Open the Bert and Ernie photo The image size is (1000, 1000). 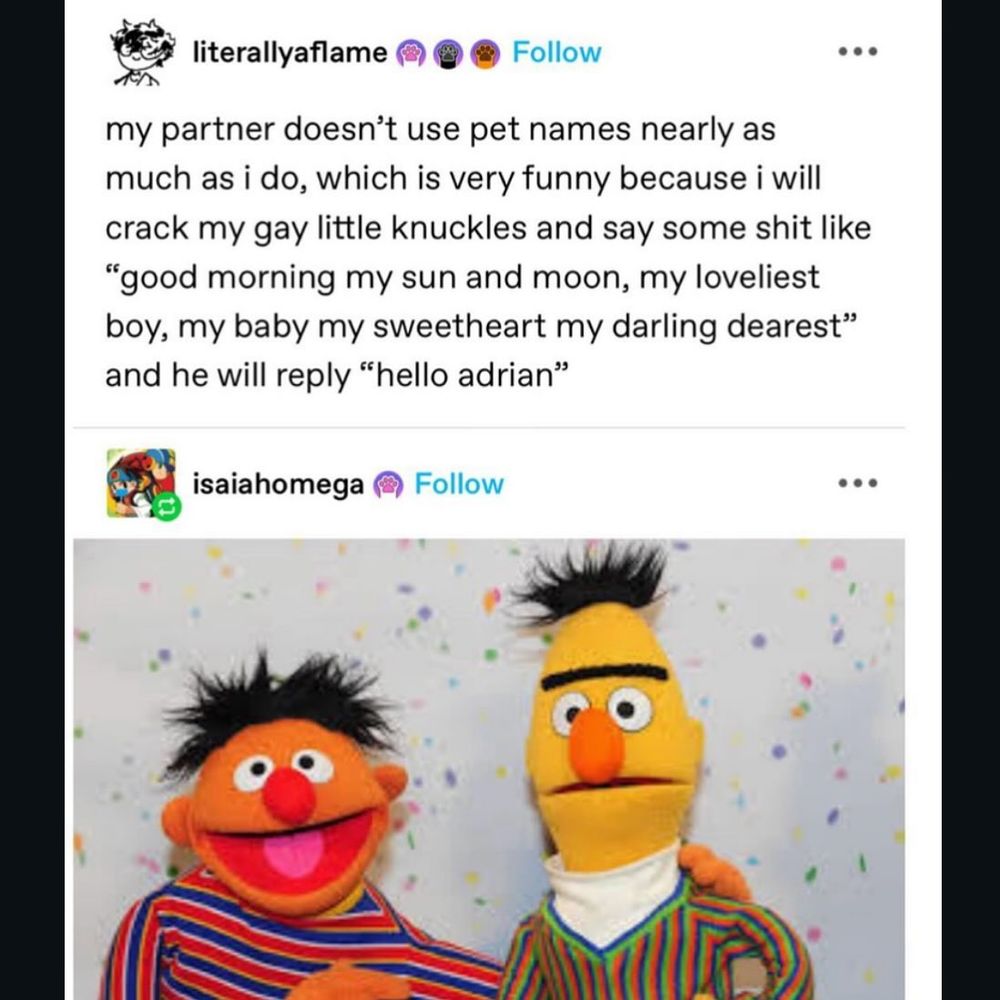(500, 770)
